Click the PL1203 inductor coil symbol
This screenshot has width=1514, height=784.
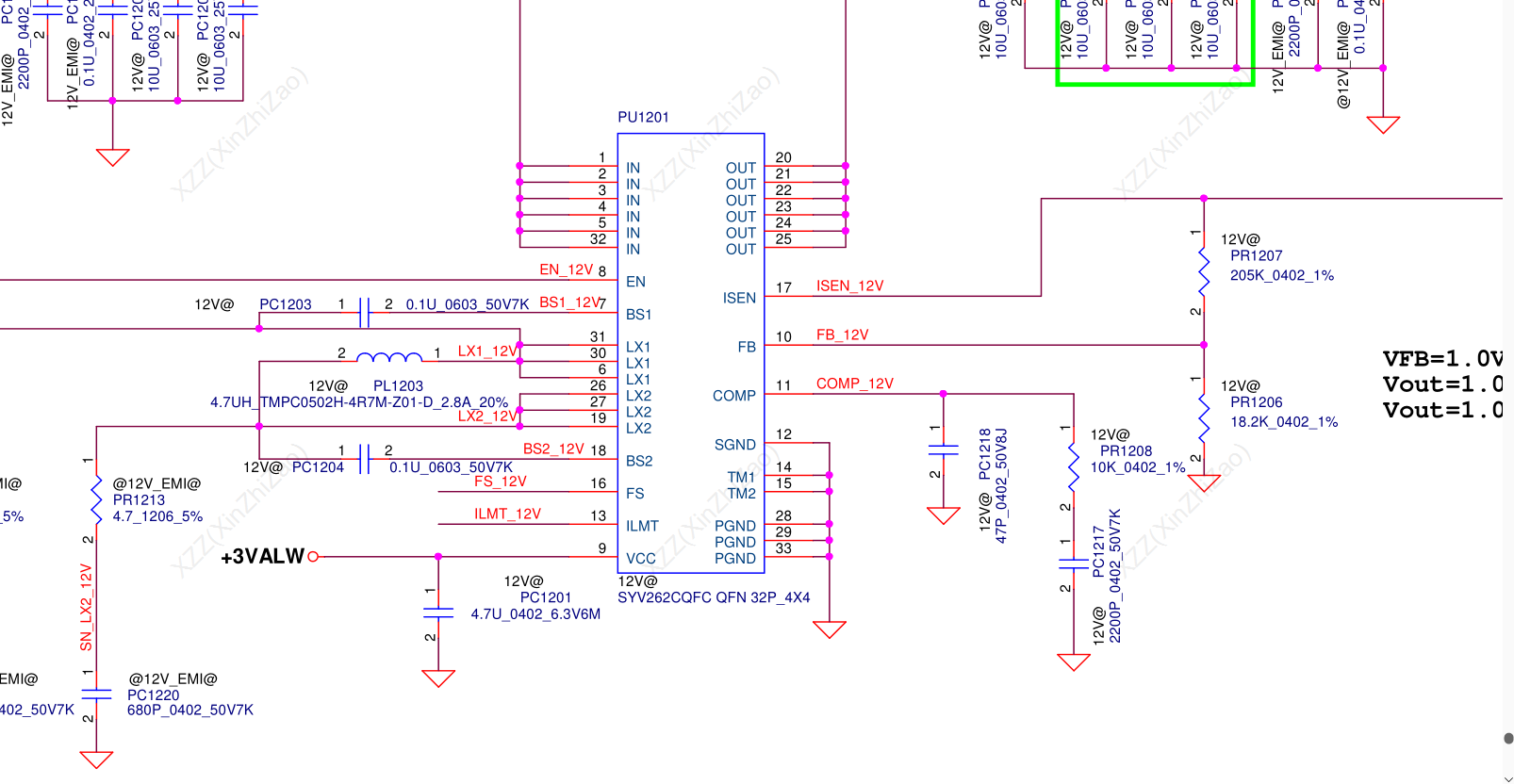pyautogui.click(x=389, y=356)
